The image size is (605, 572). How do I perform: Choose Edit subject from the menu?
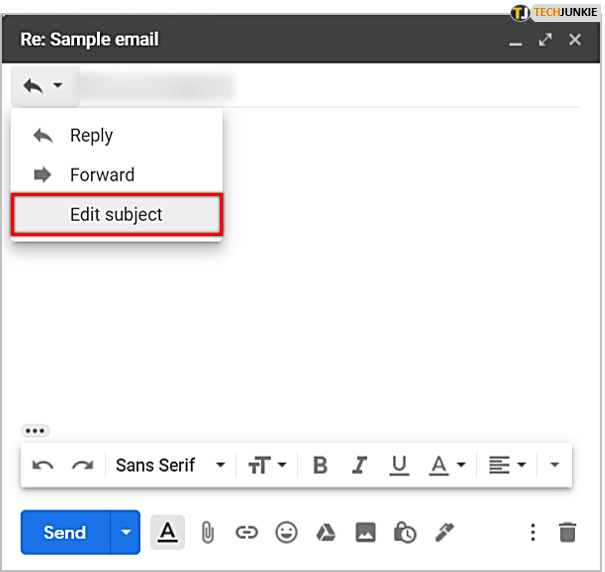(116, 215)
